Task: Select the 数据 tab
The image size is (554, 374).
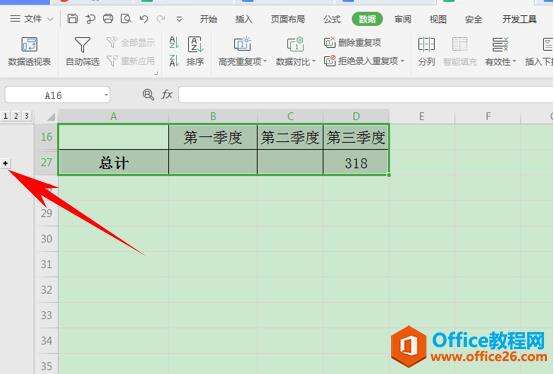Action: pyautogui.click(x=367, y=19)
